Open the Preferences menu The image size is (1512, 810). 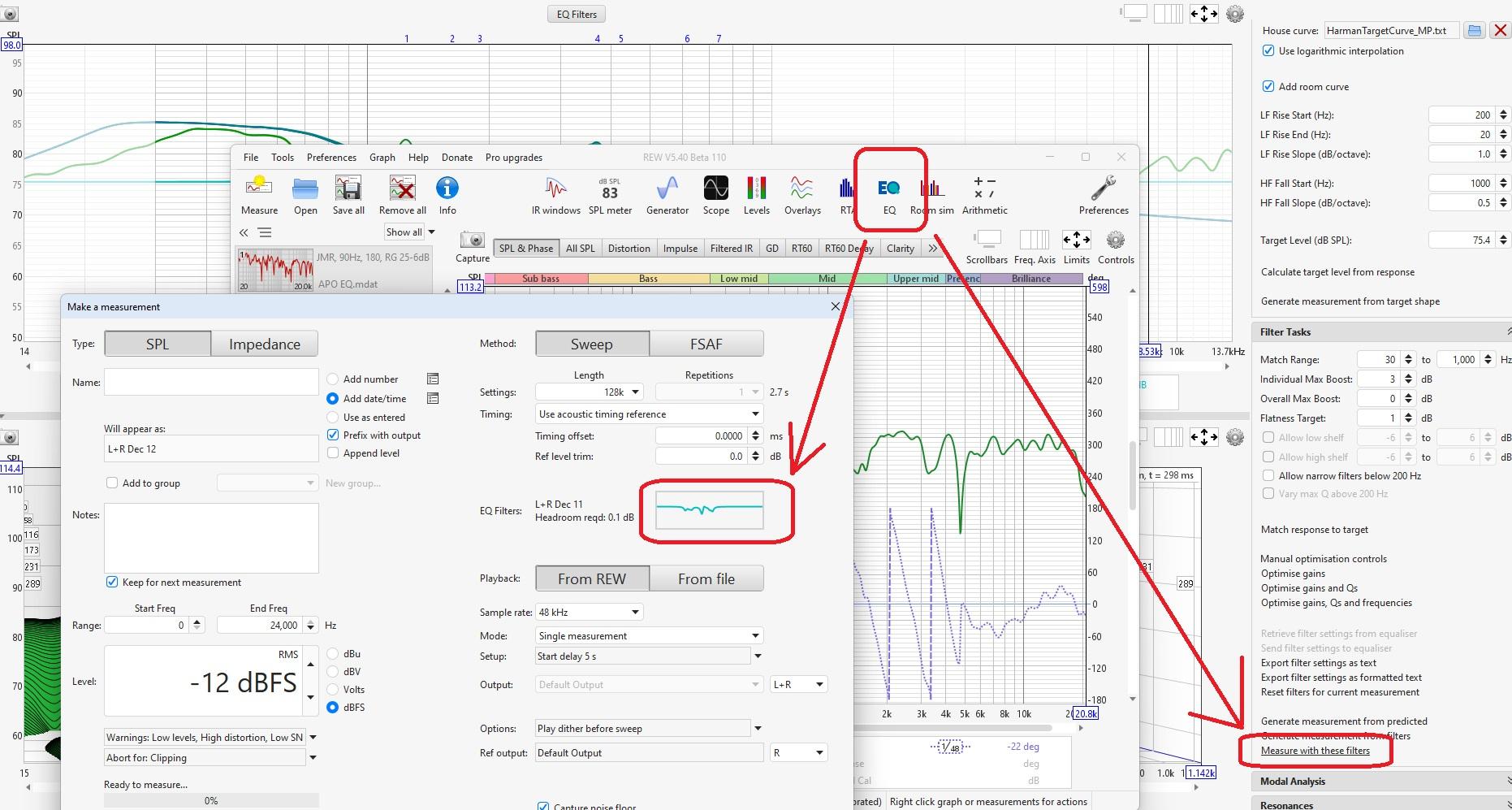331,158
